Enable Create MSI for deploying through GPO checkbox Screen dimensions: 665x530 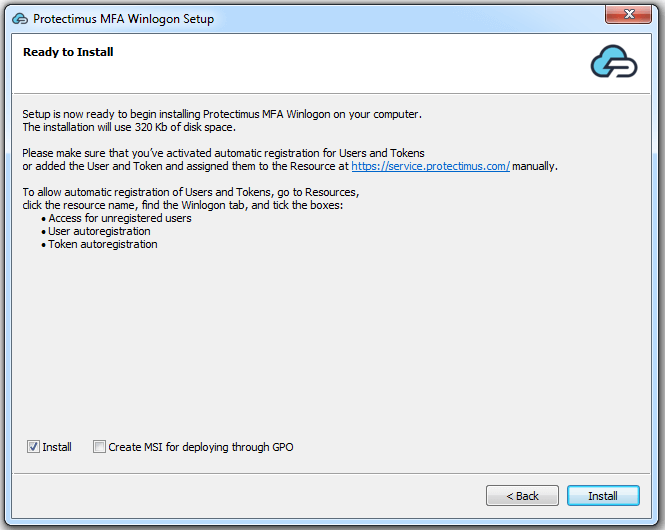pos(99,446)
